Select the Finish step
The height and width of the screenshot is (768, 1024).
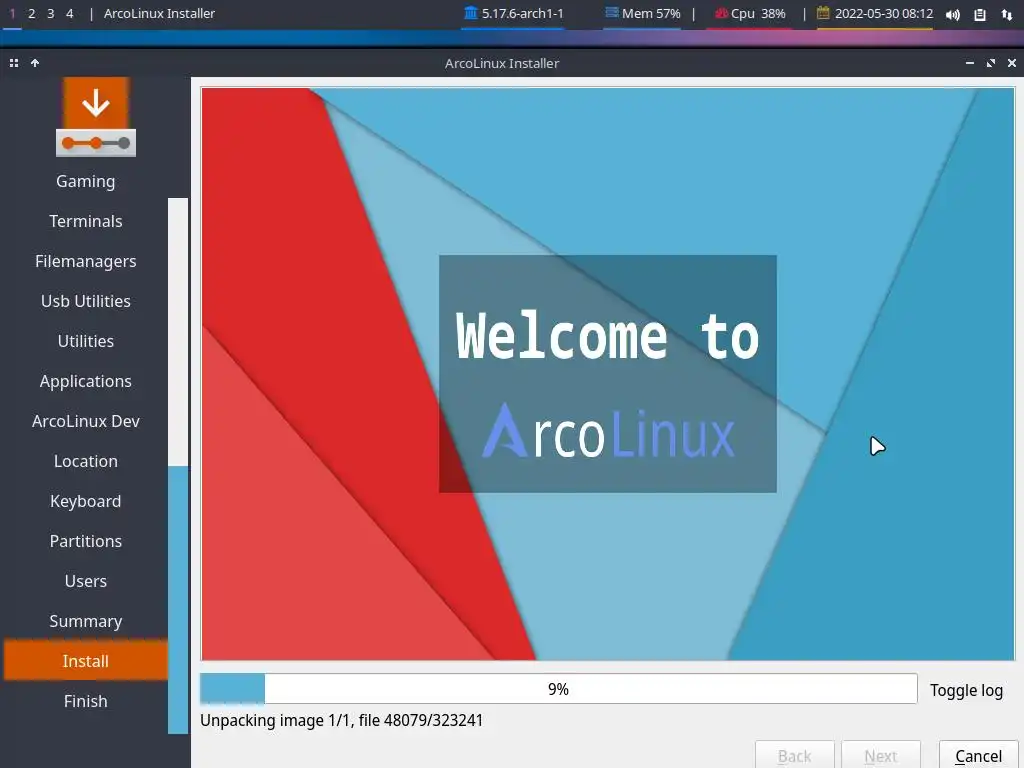[x=86, y=701]
